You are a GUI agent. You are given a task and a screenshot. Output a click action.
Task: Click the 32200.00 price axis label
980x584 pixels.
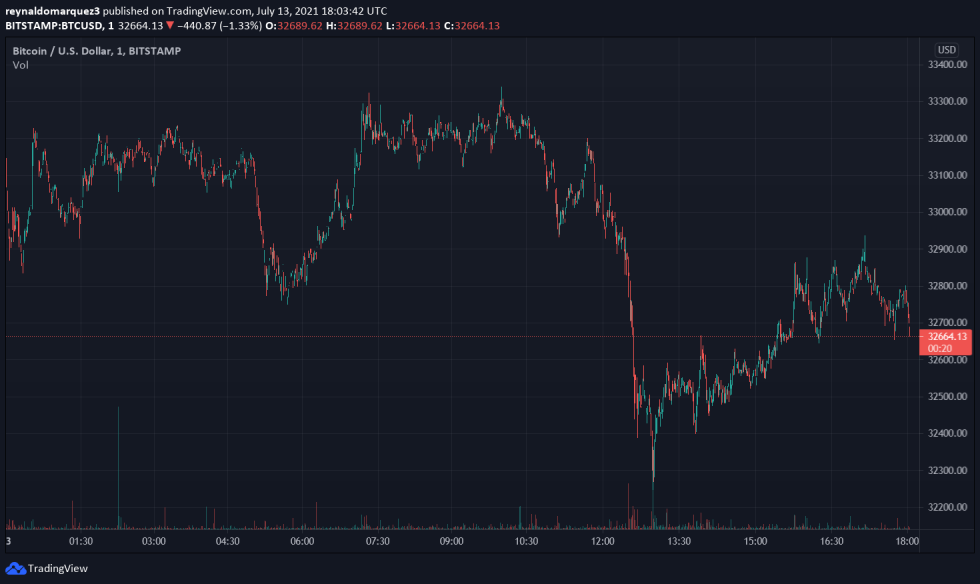(947, 508)
